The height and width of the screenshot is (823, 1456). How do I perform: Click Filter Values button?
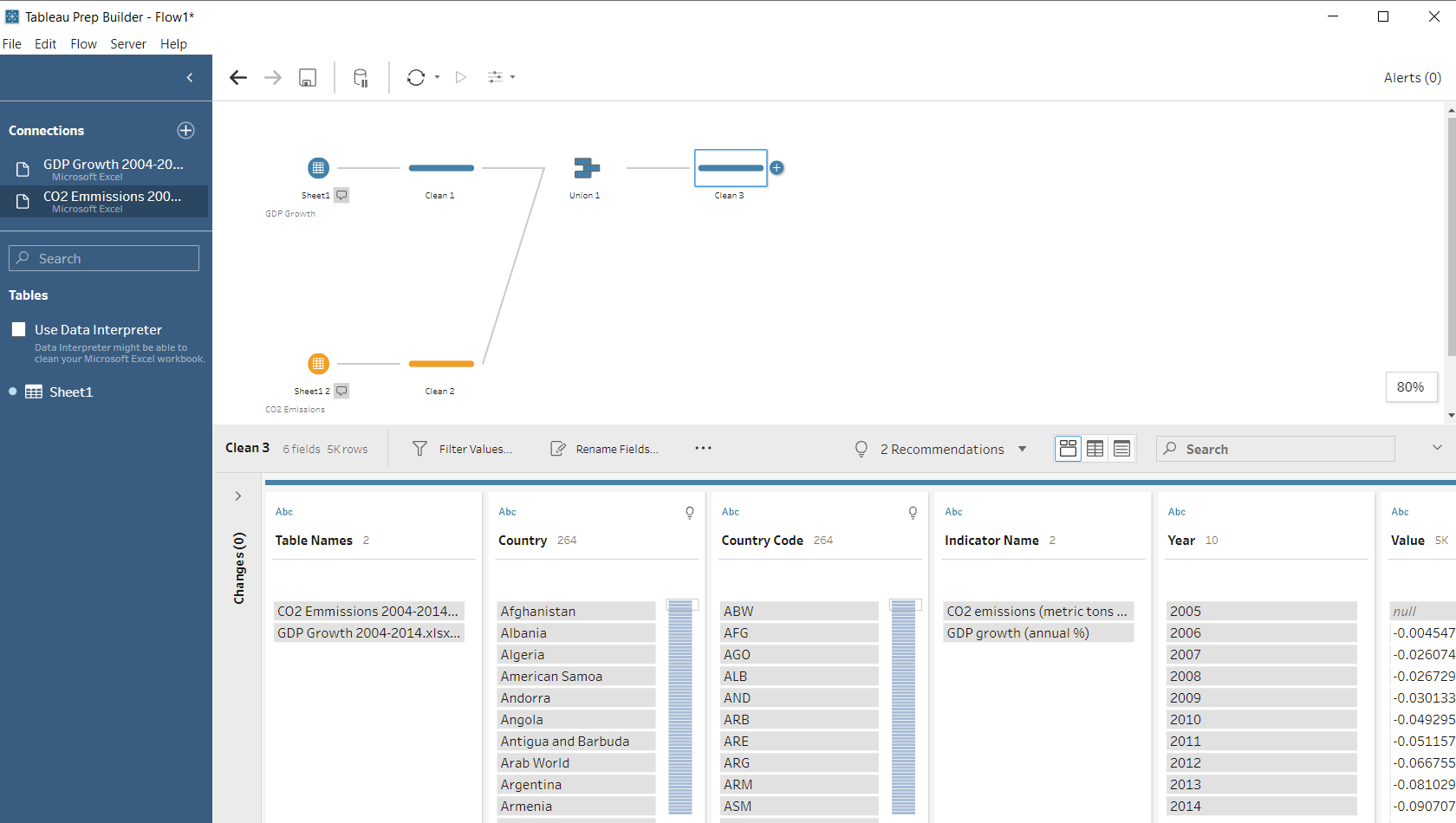462,449
